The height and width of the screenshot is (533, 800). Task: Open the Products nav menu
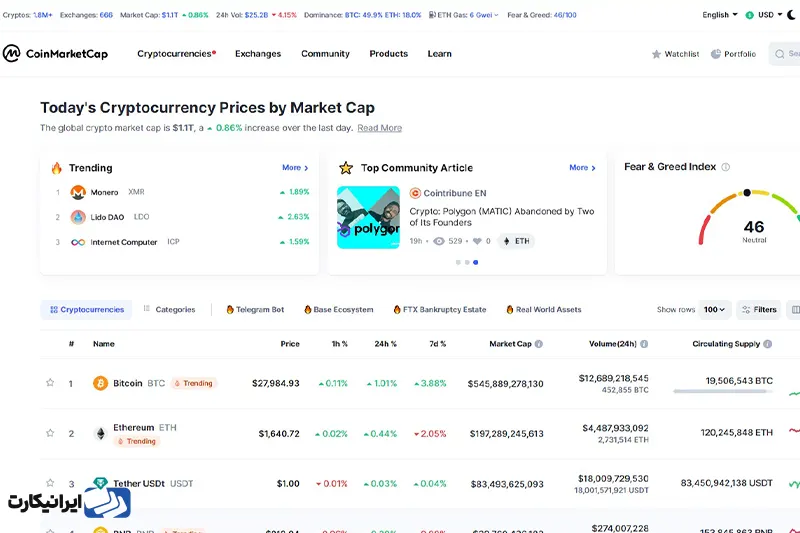(x=388, y=54)
